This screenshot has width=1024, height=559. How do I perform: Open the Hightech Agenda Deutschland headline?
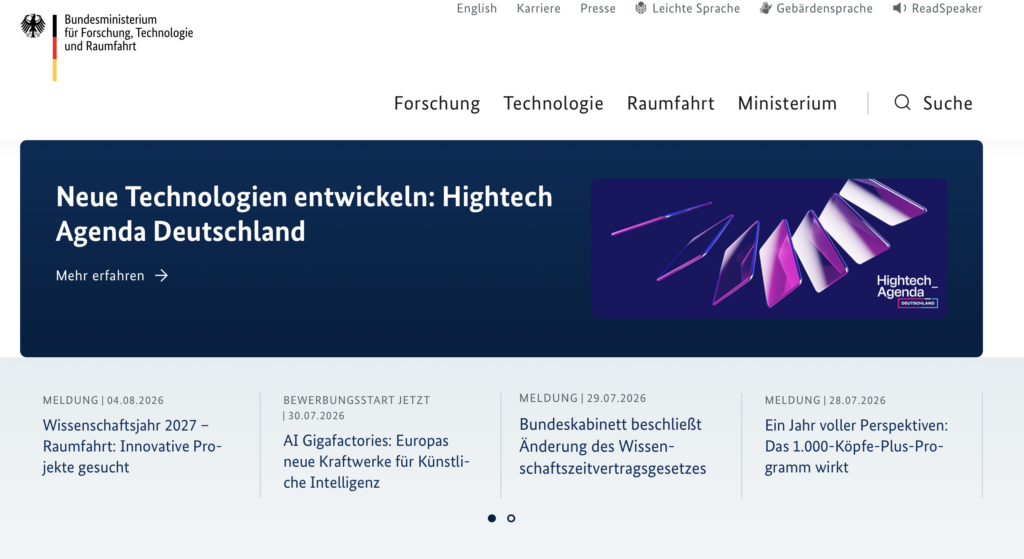click(x=304, y=214)
